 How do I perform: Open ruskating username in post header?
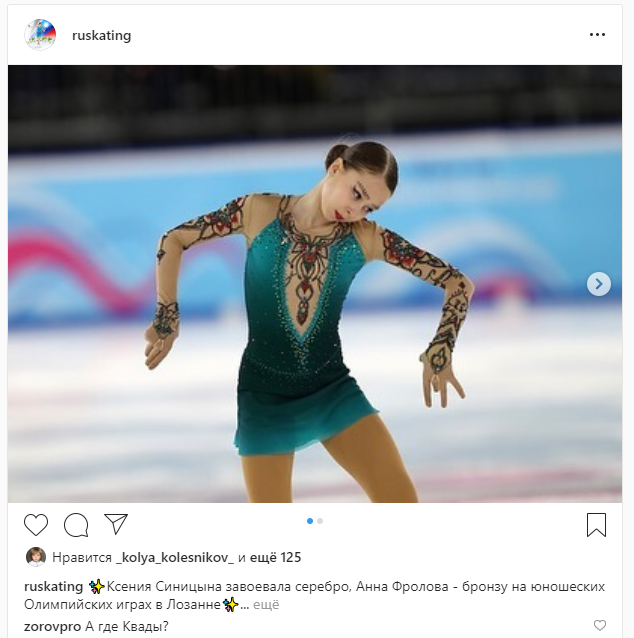[101, 35]
